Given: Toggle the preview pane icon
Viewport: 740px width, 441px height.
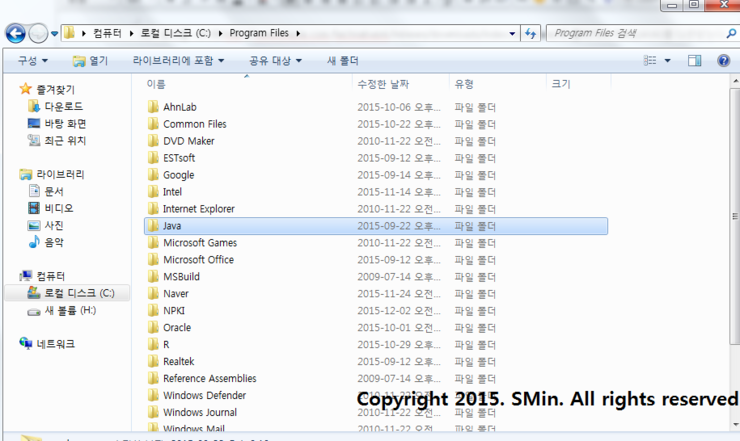Looking at the screenshot, I should click(694, 60).
